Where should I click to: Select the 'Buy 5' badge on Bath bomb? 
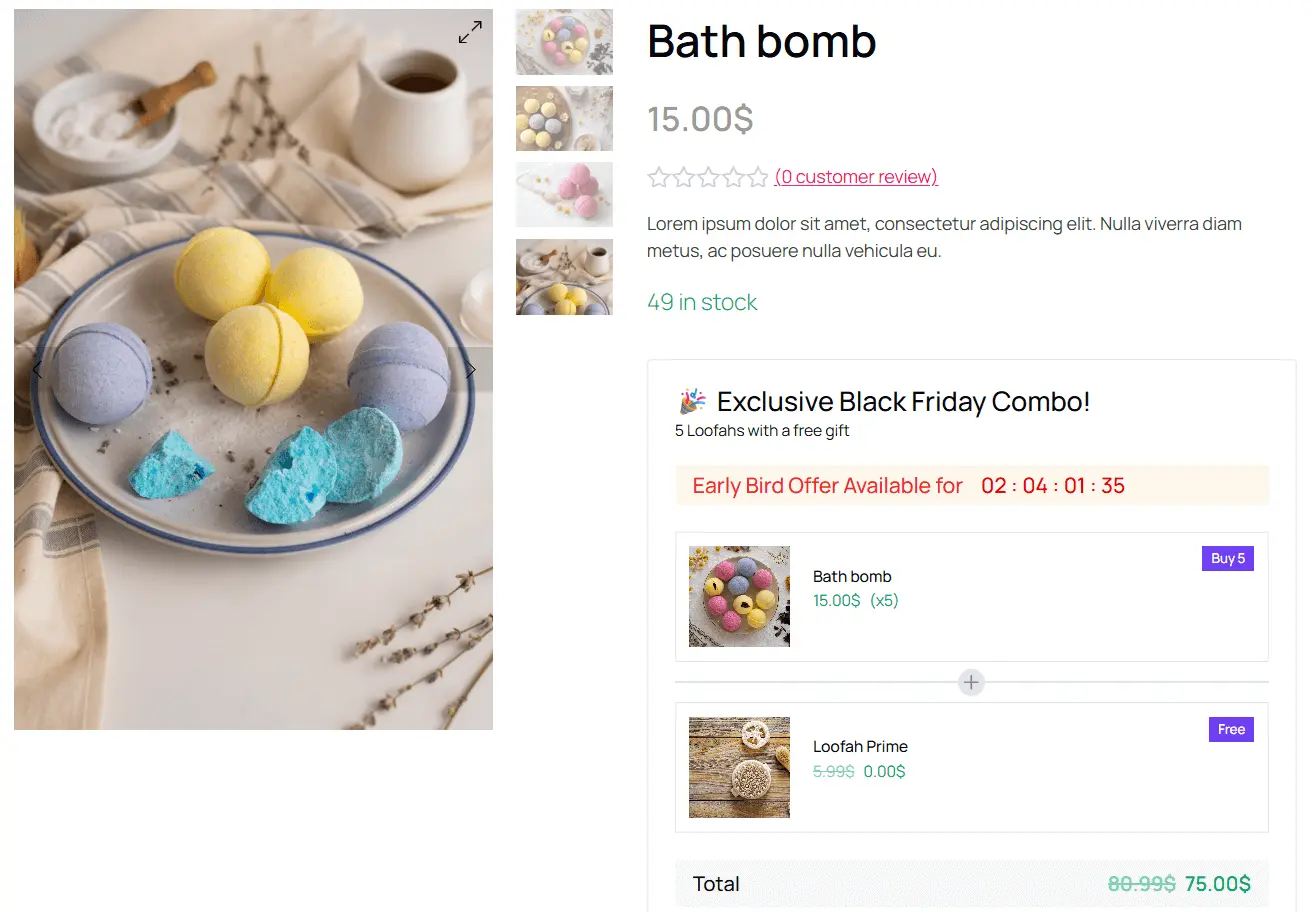pos(1227,558)
